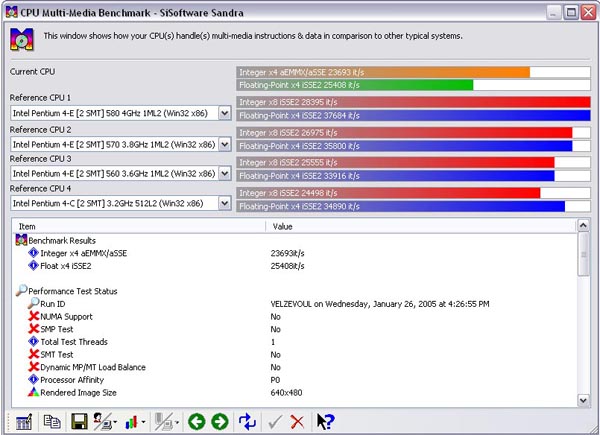Click the 'Reference CPU 4' label
This screenshot has width=600, height=435.
click(40, 188)
